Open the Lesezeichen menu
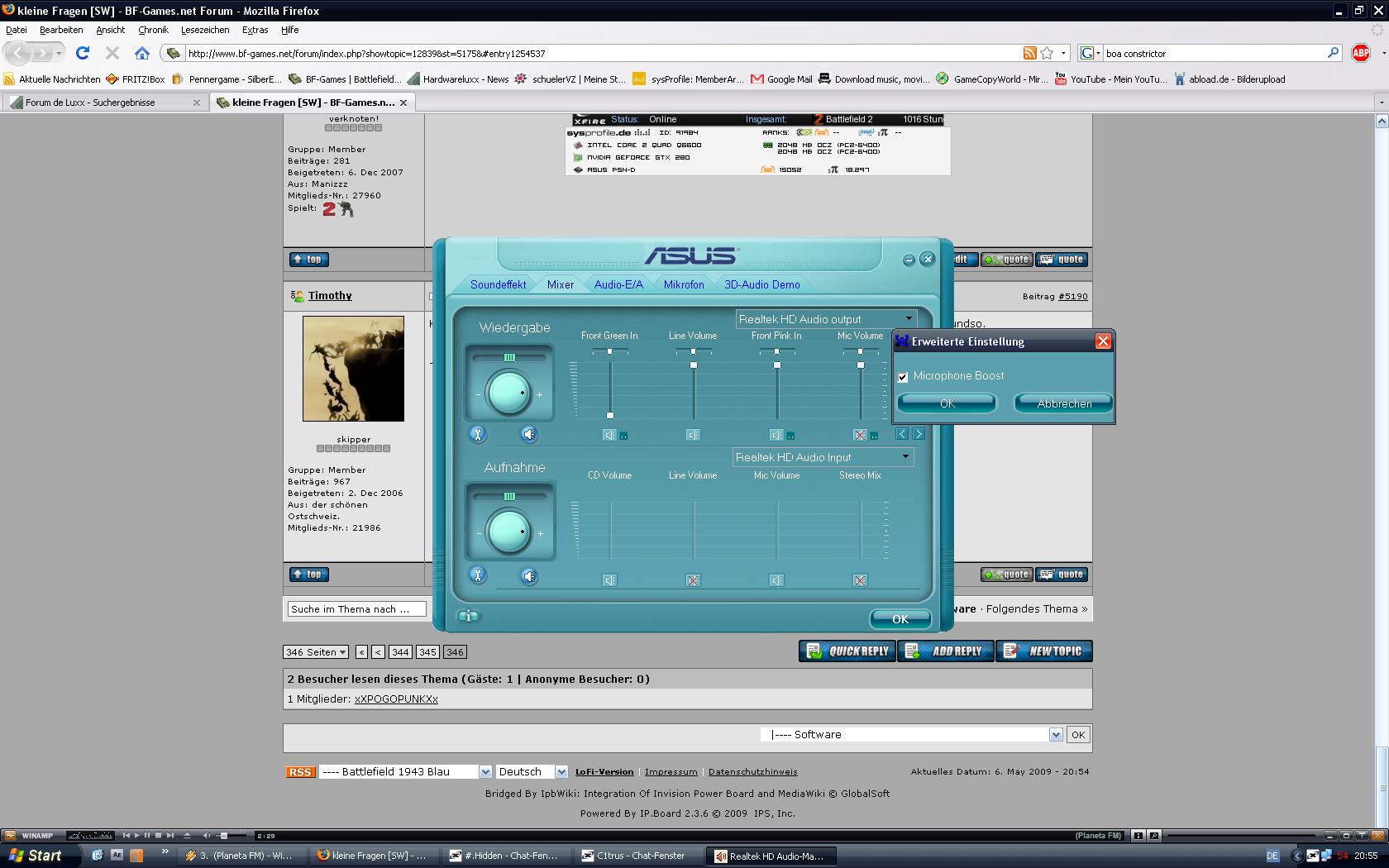 (x=205, y=30)
